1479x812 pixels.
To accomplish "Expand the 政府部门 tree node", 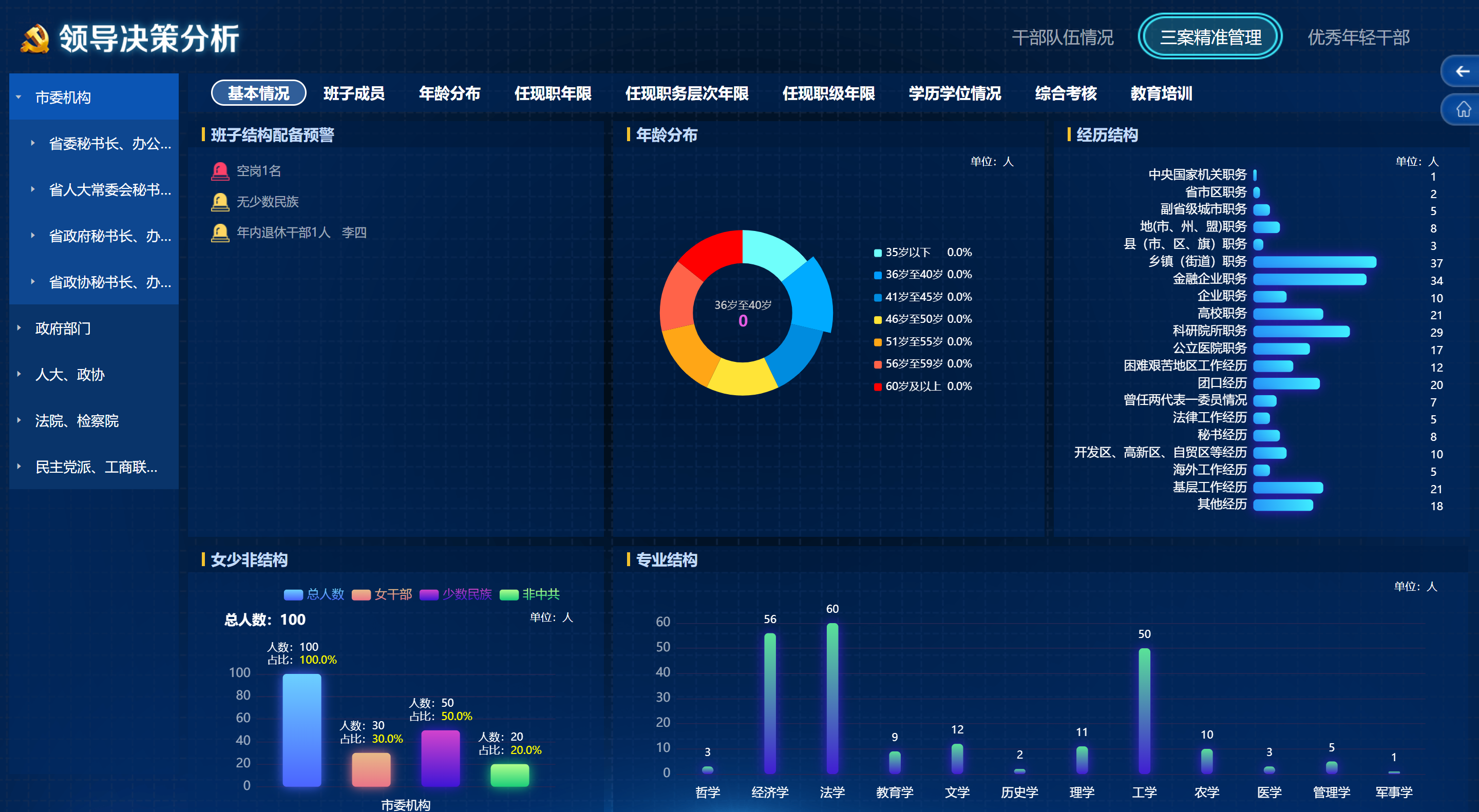I will pyautogui.click(x=18, y=328).
